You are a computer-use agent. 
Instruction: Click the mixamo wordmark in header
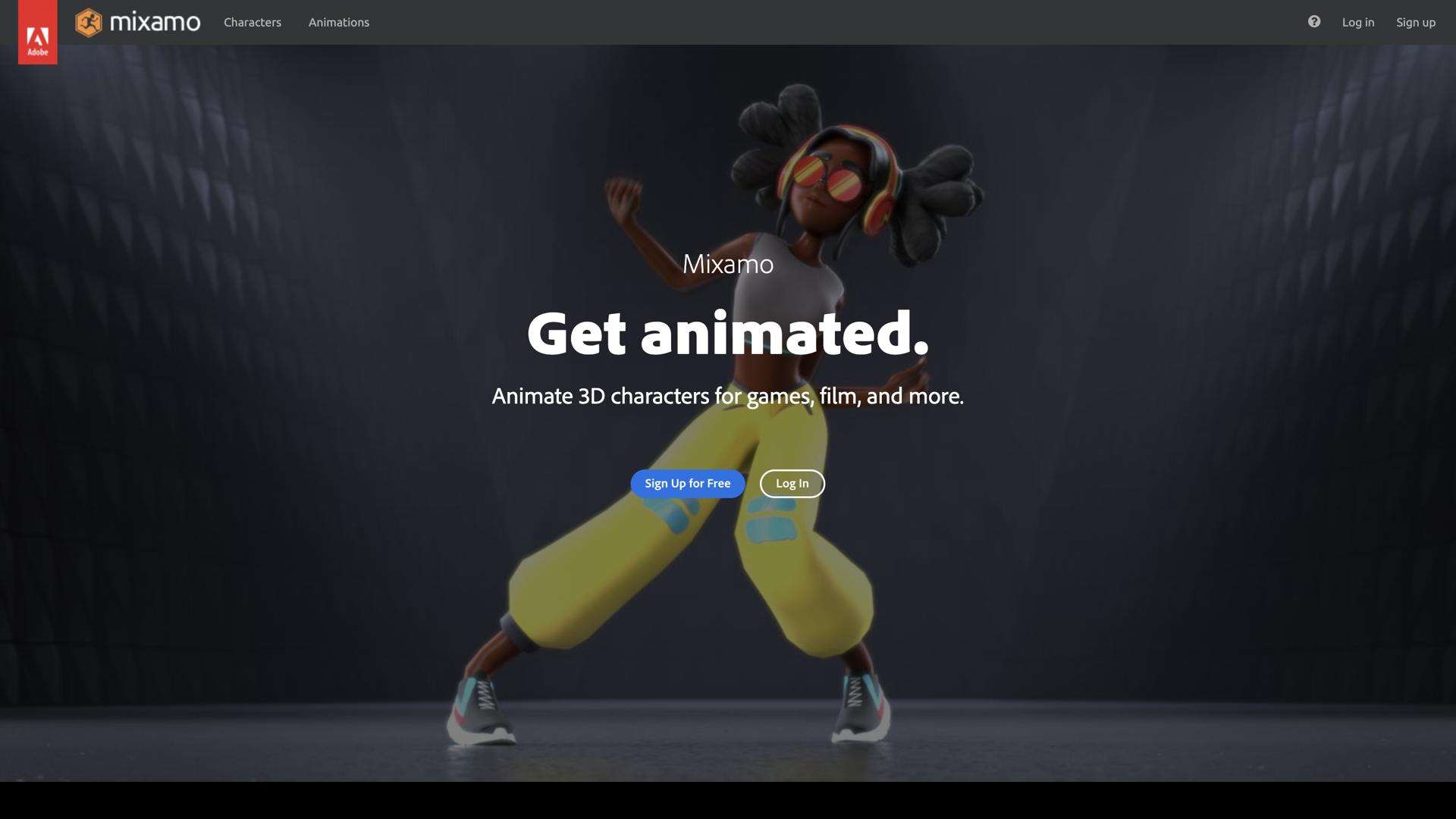click(x=155, y=23)
